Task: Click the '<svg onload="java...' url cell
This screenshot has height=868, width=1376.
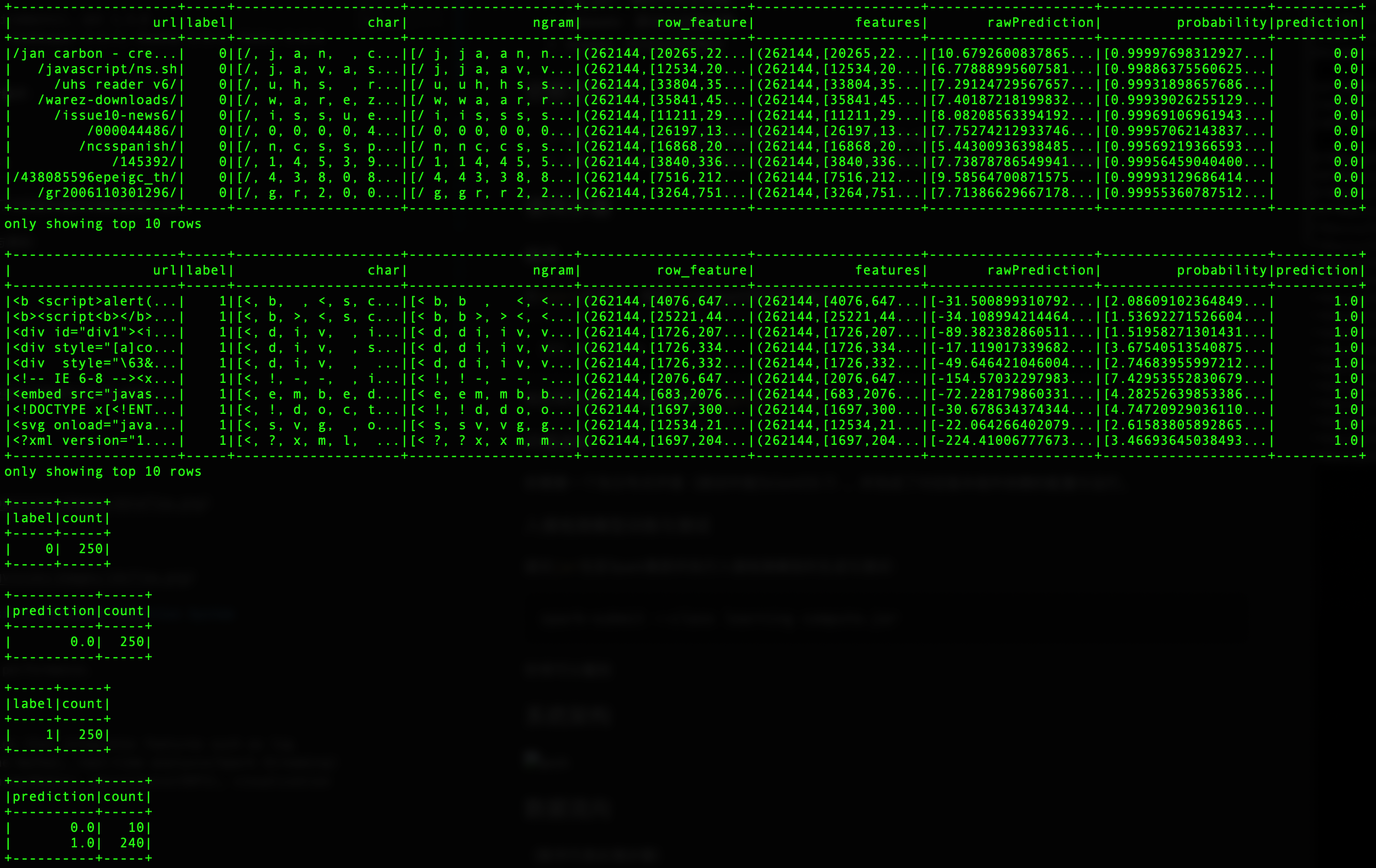Action: pos(95,425)
